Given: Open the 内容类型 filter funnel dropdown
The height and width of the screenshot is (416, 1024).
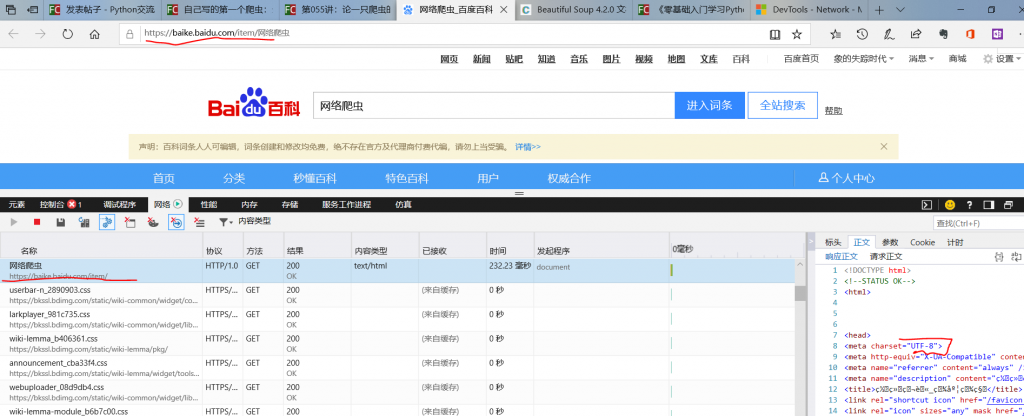Looking at the screenshot, I should tap(225, 222).
